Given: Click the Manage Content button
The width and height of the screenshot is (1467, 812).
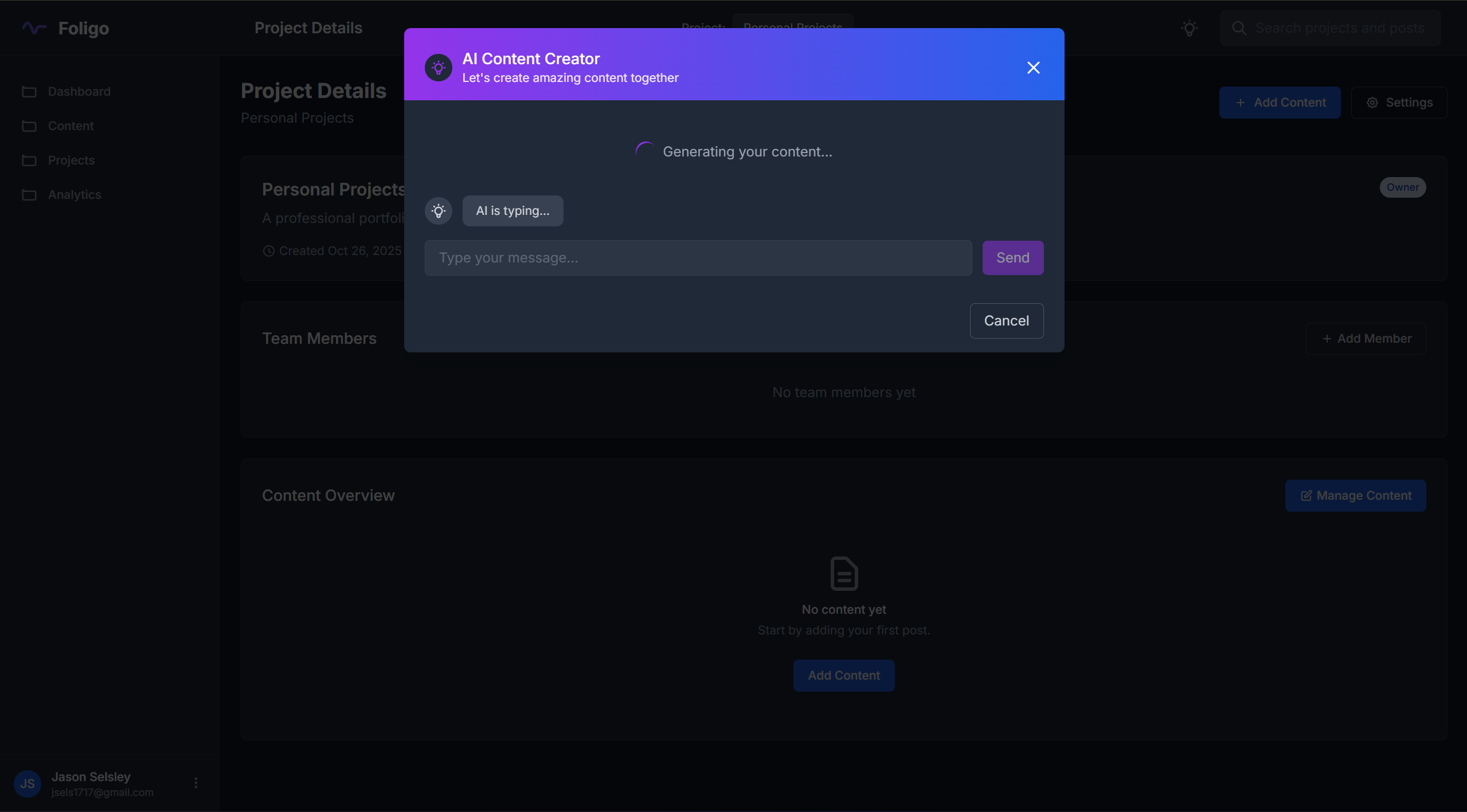Looking at the screenshot, I should click(x=1355, y=496).
